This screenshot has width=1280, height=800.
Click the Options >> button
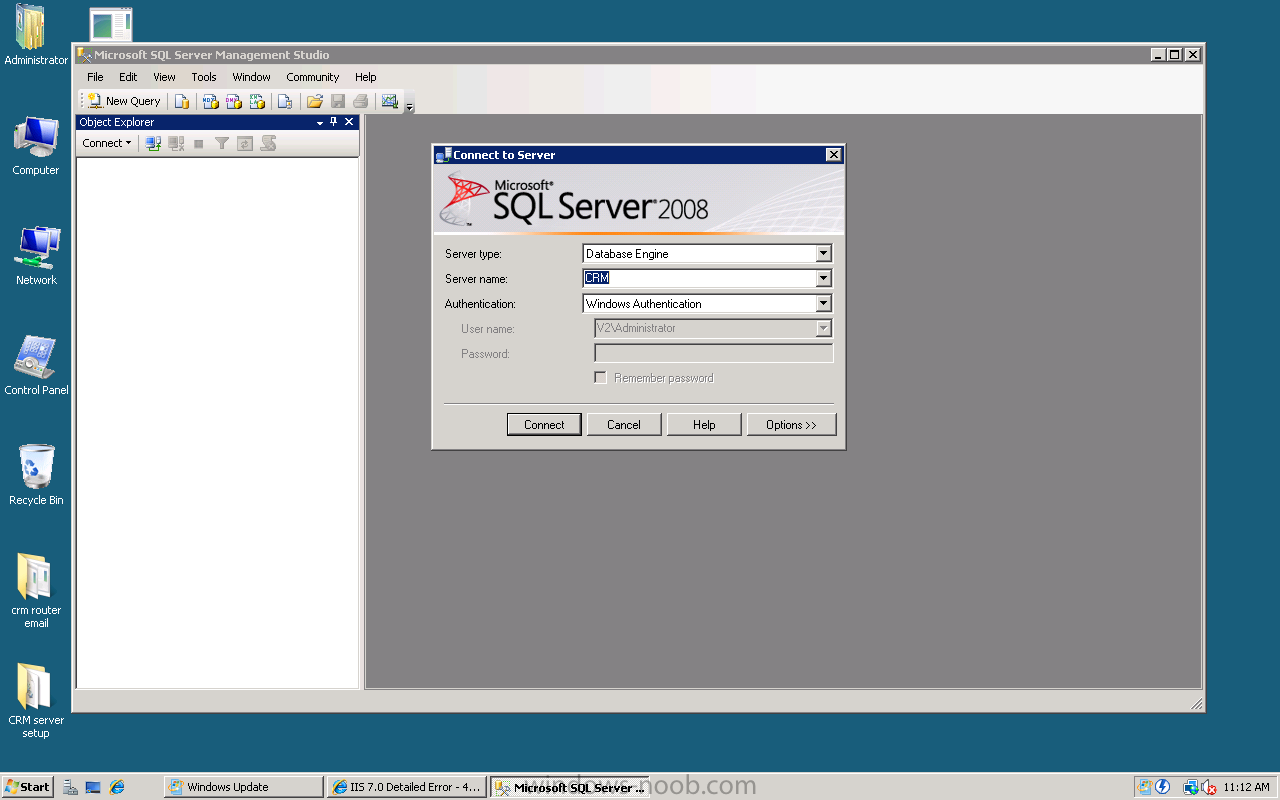[x=791, y=425]
